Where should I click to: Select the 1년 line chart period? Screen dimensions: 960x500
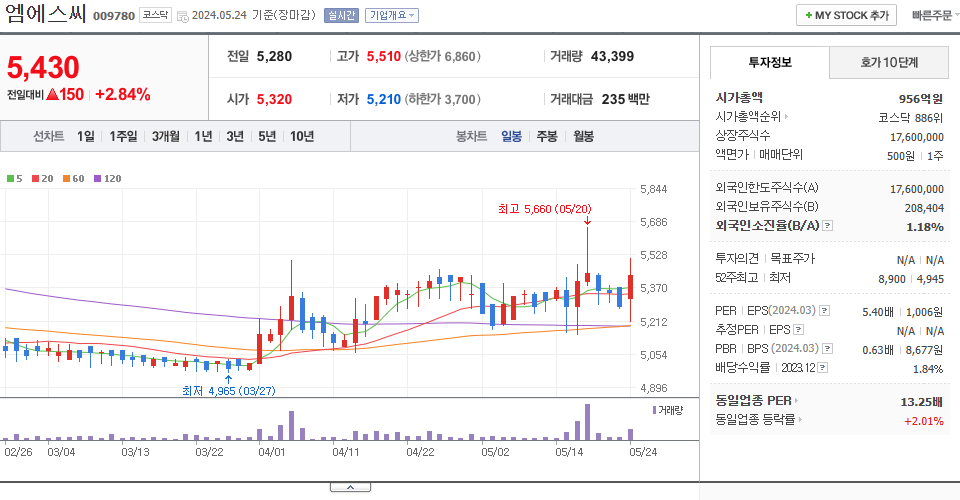(203, 136)
